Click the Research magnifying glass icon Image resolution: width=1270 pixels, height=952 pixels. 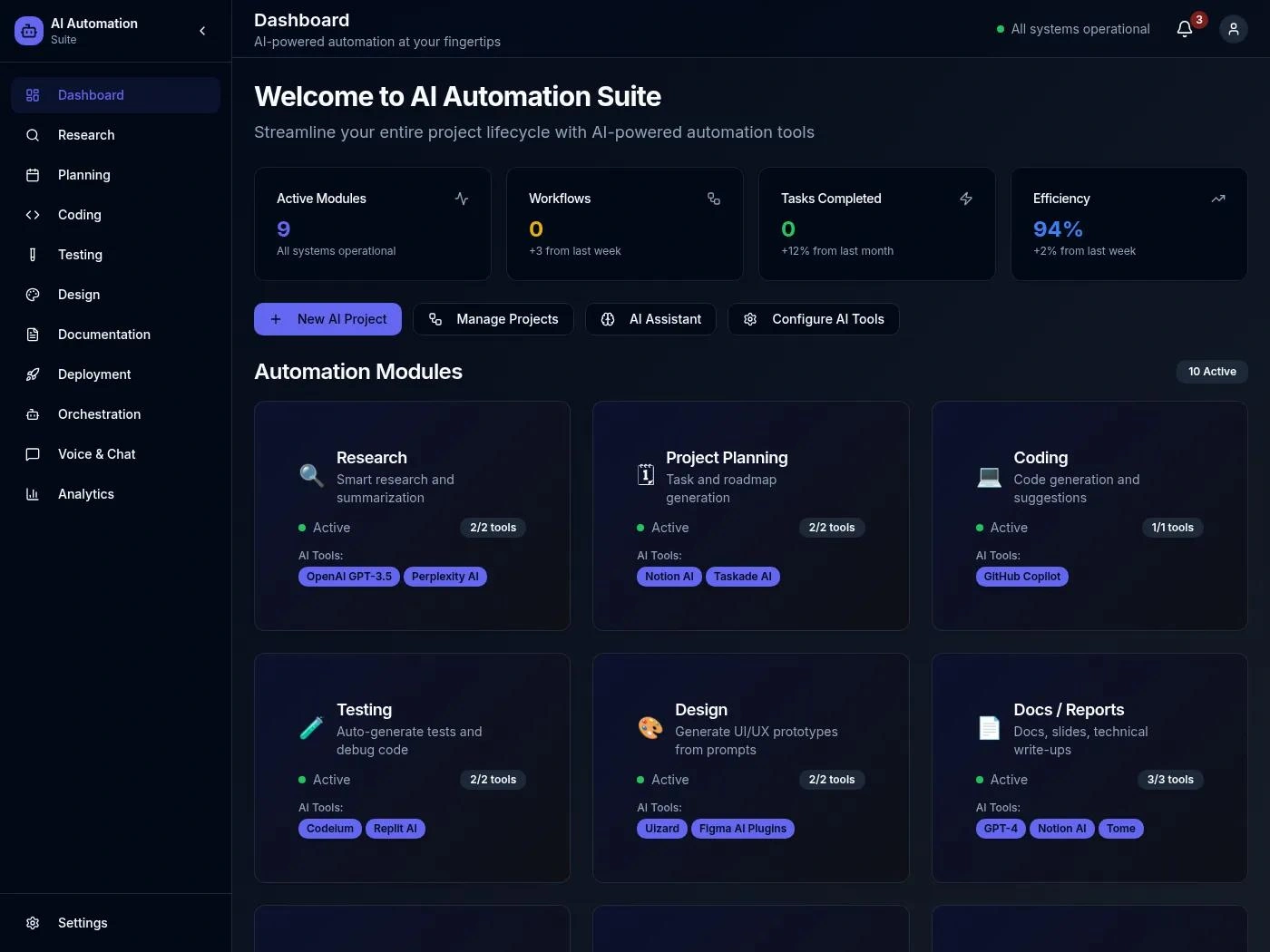[311, 475]
